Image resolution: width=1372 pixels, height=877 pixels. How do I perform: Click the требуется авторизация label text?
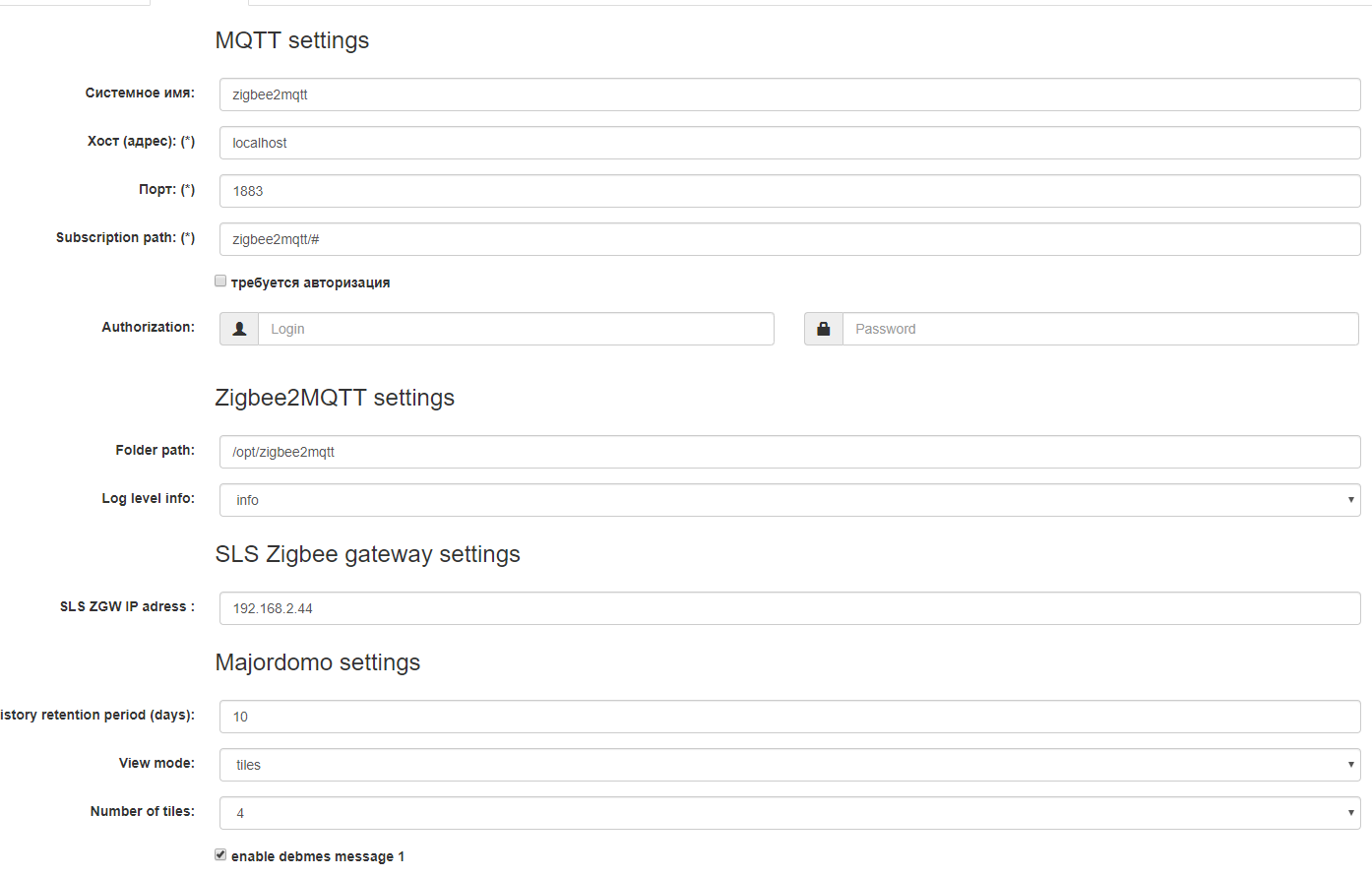coord(310,282)
